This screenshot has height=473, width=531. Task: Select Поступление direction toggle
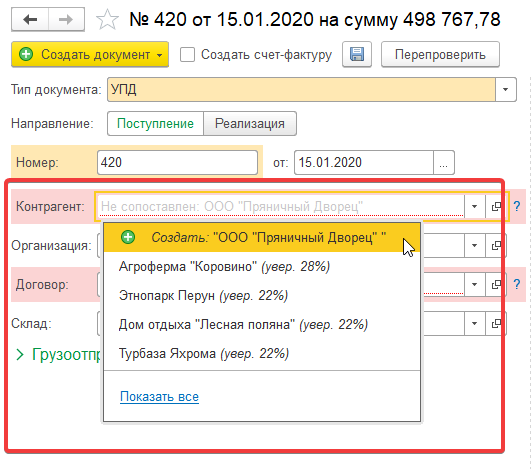pos(155,124)
